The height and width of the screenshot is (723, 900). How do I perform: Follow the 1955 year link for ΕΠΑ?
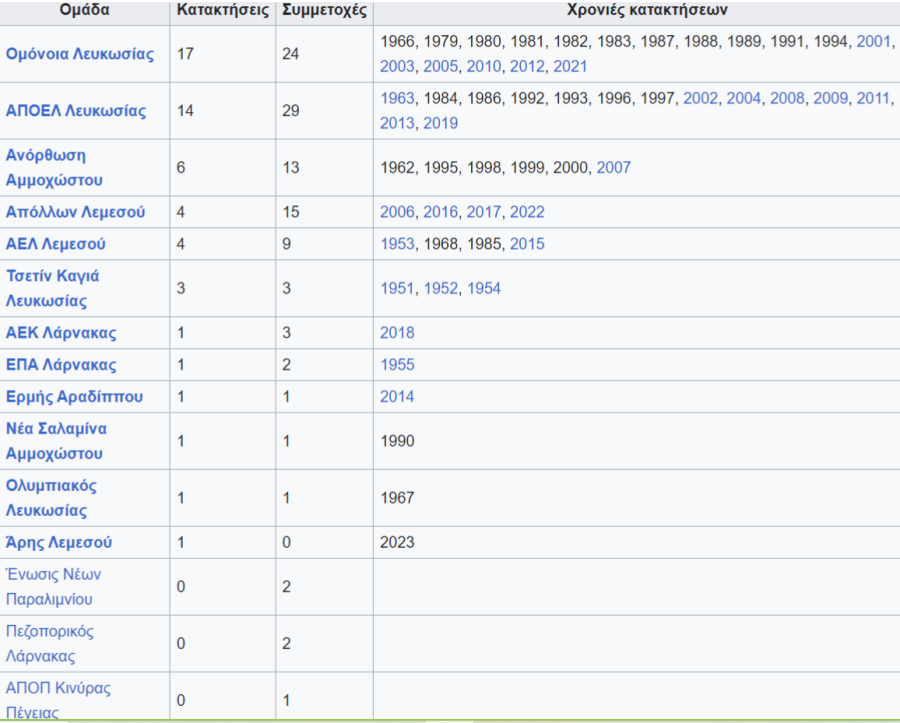pyautogui.click(x=397, y=365)
